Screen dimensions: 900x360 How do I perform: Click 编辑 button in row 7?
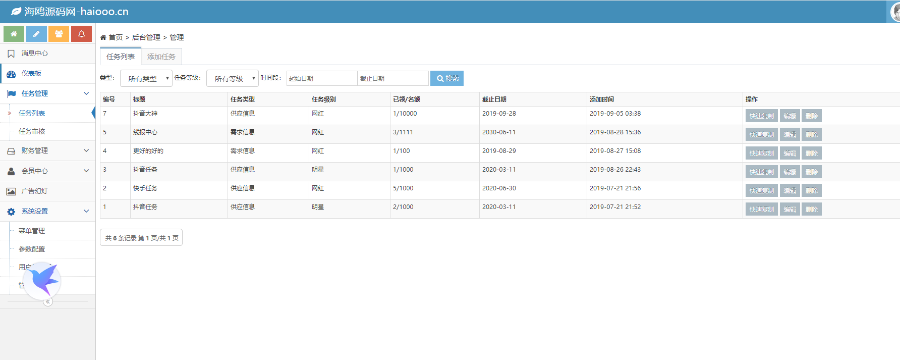point(790,115)
